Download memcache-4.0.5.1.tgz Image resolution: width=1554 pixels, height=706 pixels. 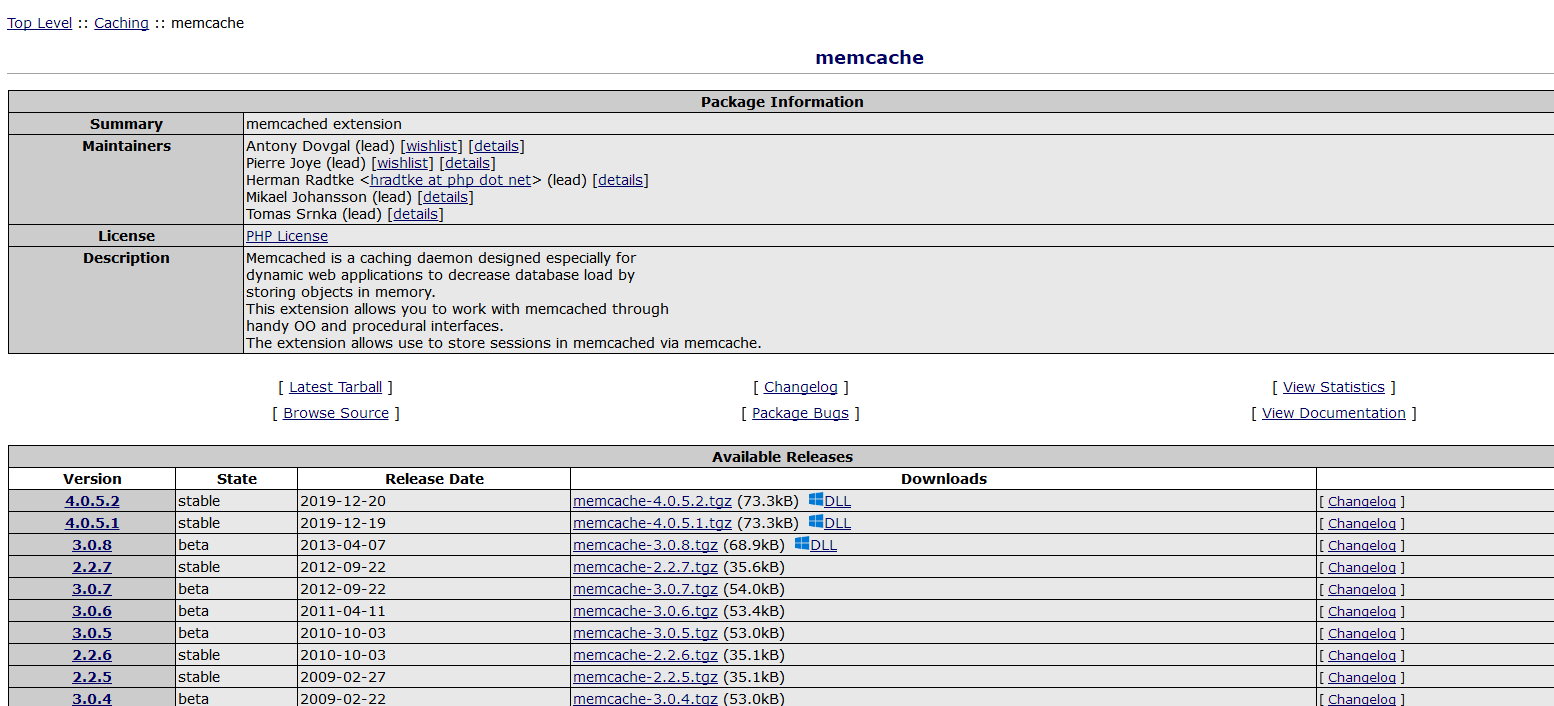(x=652, y=523)
